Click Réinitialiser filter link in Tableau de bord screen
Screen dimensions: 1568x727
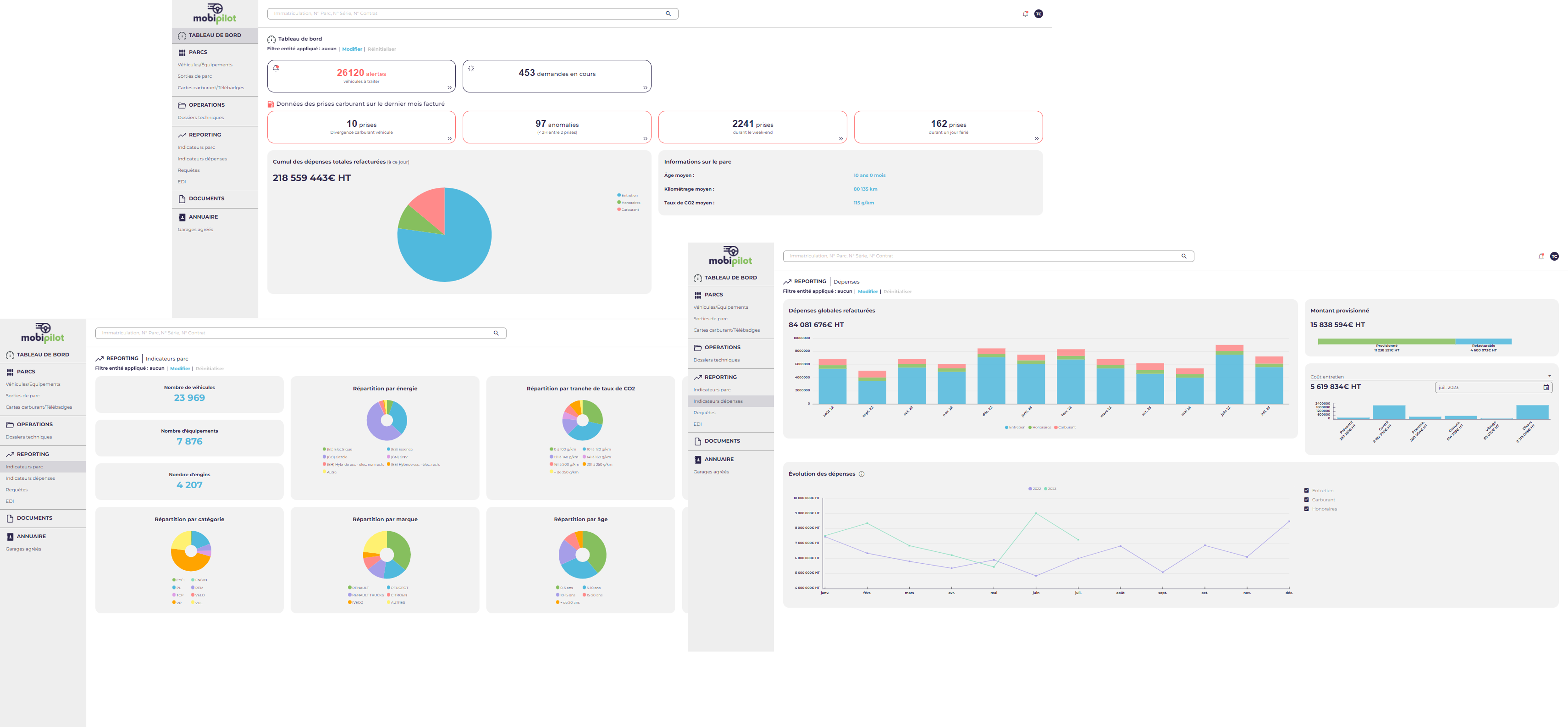click(382, 49)
